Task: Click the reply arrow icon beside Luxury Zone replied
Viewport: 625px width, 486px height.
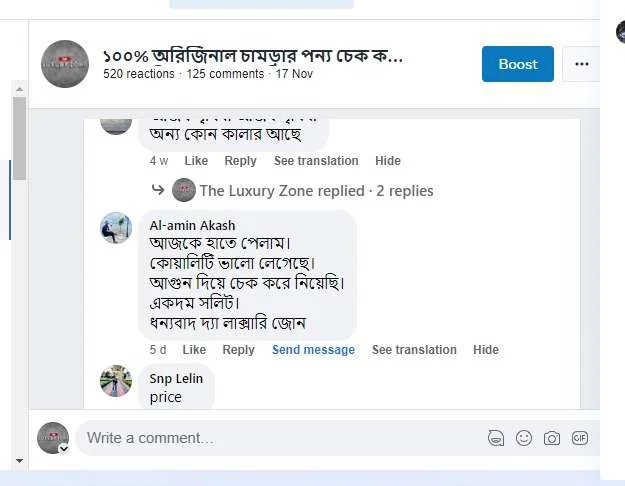Action: pos(158,190)
